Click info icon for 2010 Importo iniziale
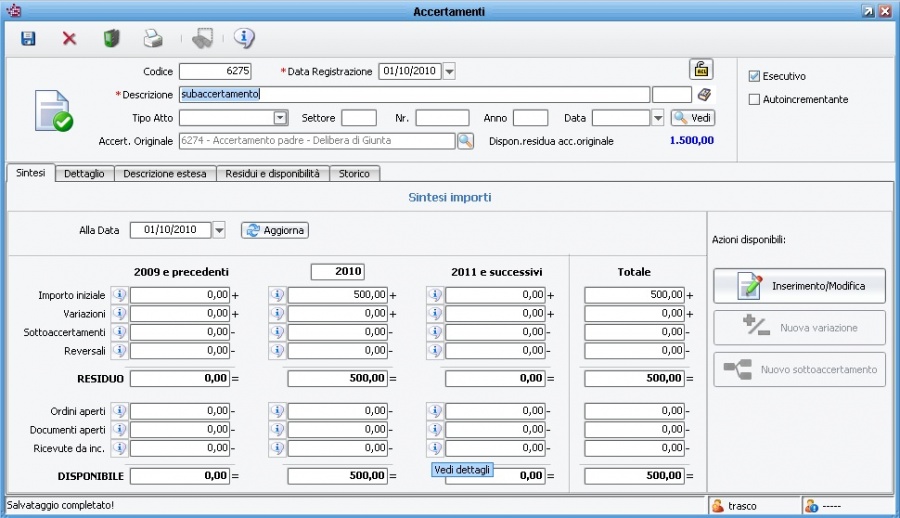The width and height of the screenshot is (900, 518). 278,295
